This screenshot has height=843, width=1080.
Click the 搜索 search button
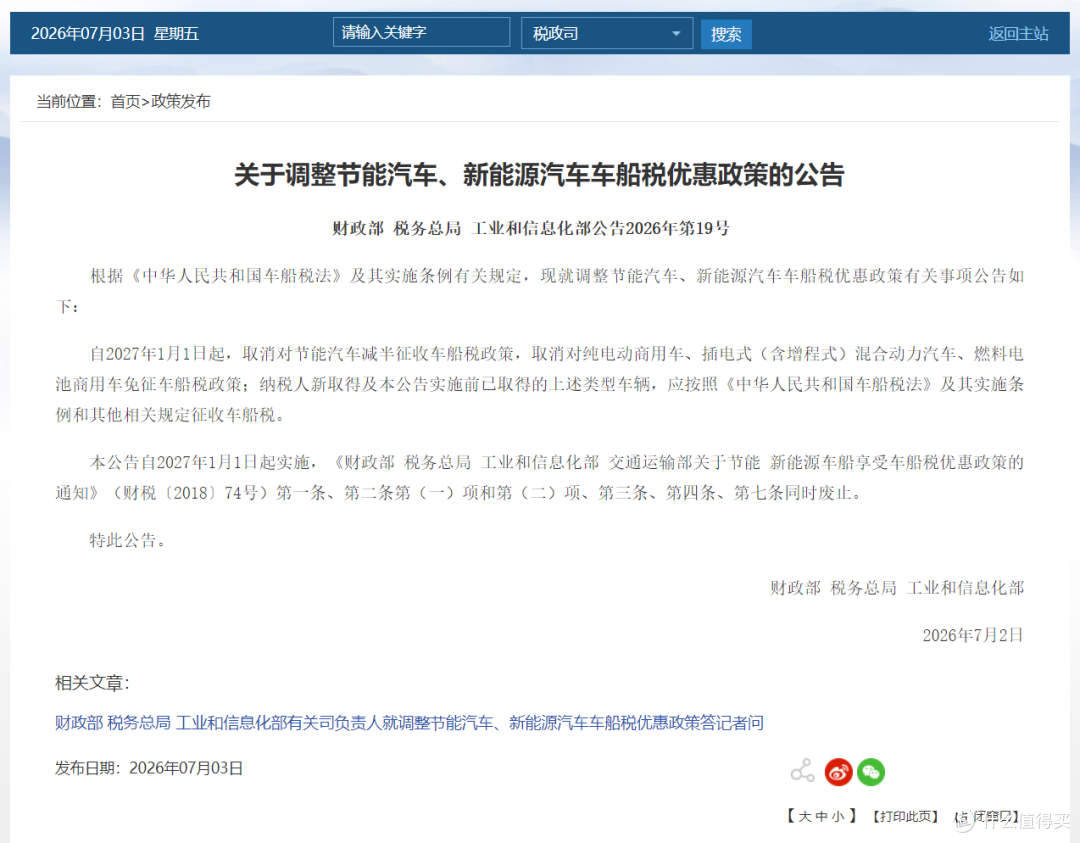pyautogui.click(x=726, y=34)
